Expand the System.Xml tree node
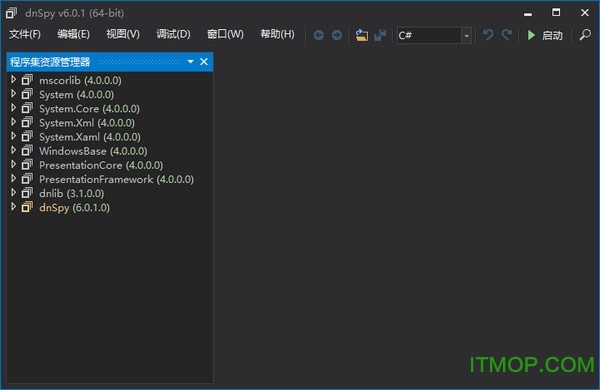 point(13,122)
